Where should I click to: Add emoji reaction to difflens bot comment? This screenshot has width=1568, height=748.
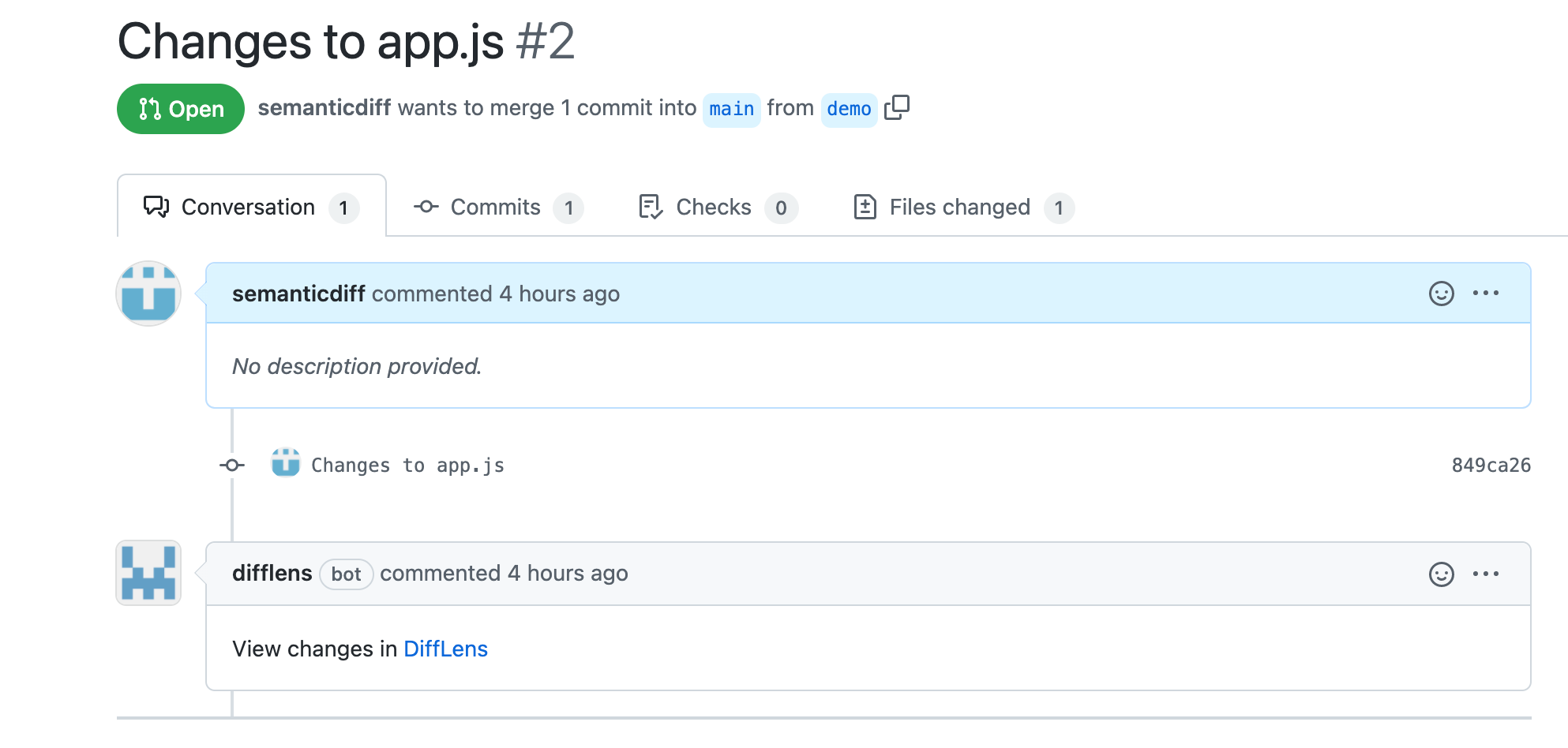pyautogui.click(x=1442, y=574)
